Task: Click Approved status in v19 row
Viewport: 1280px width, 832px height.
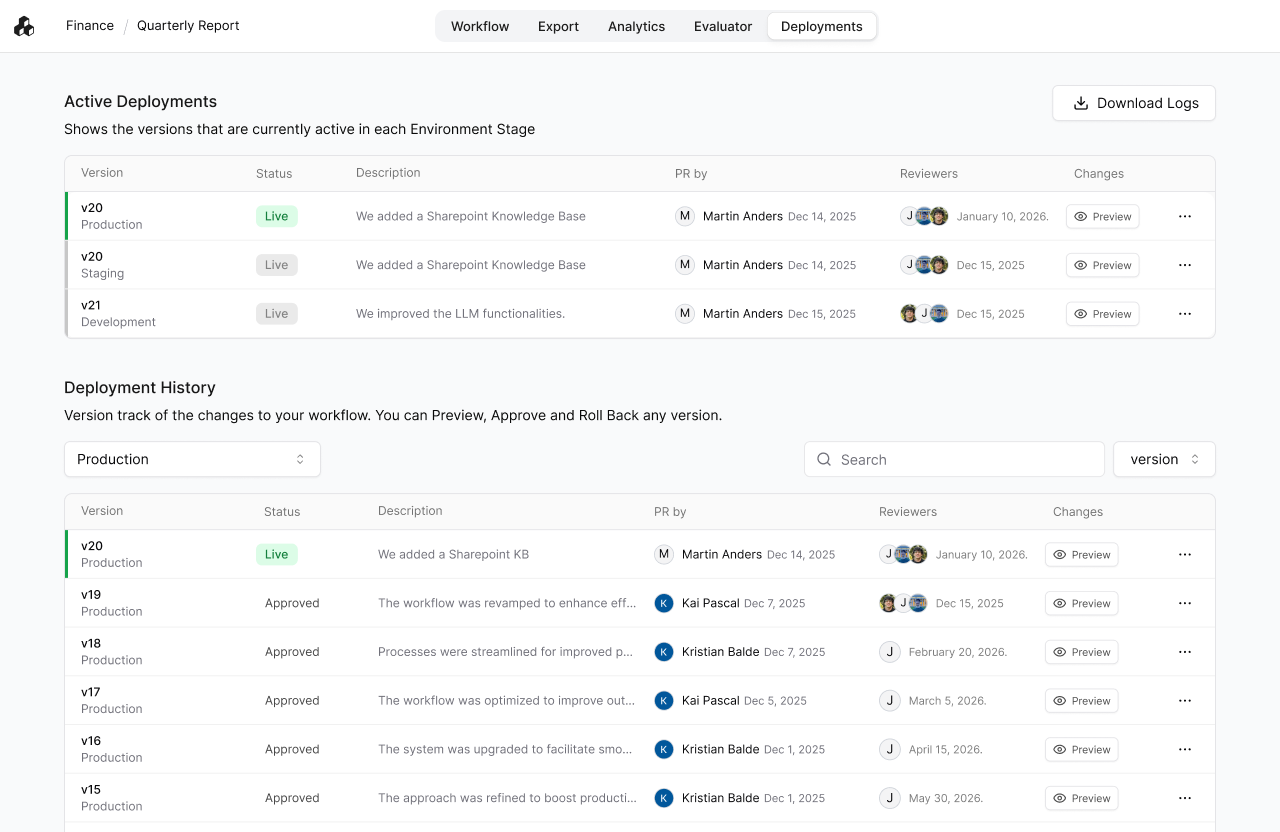Action: pos(292,603)
